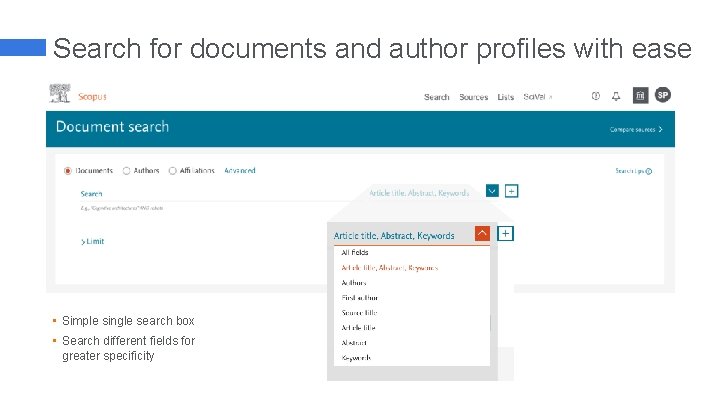Screen dimensions: 720x405
Task: Select the Affiliations radio button
Action: [x=172, y=171]
